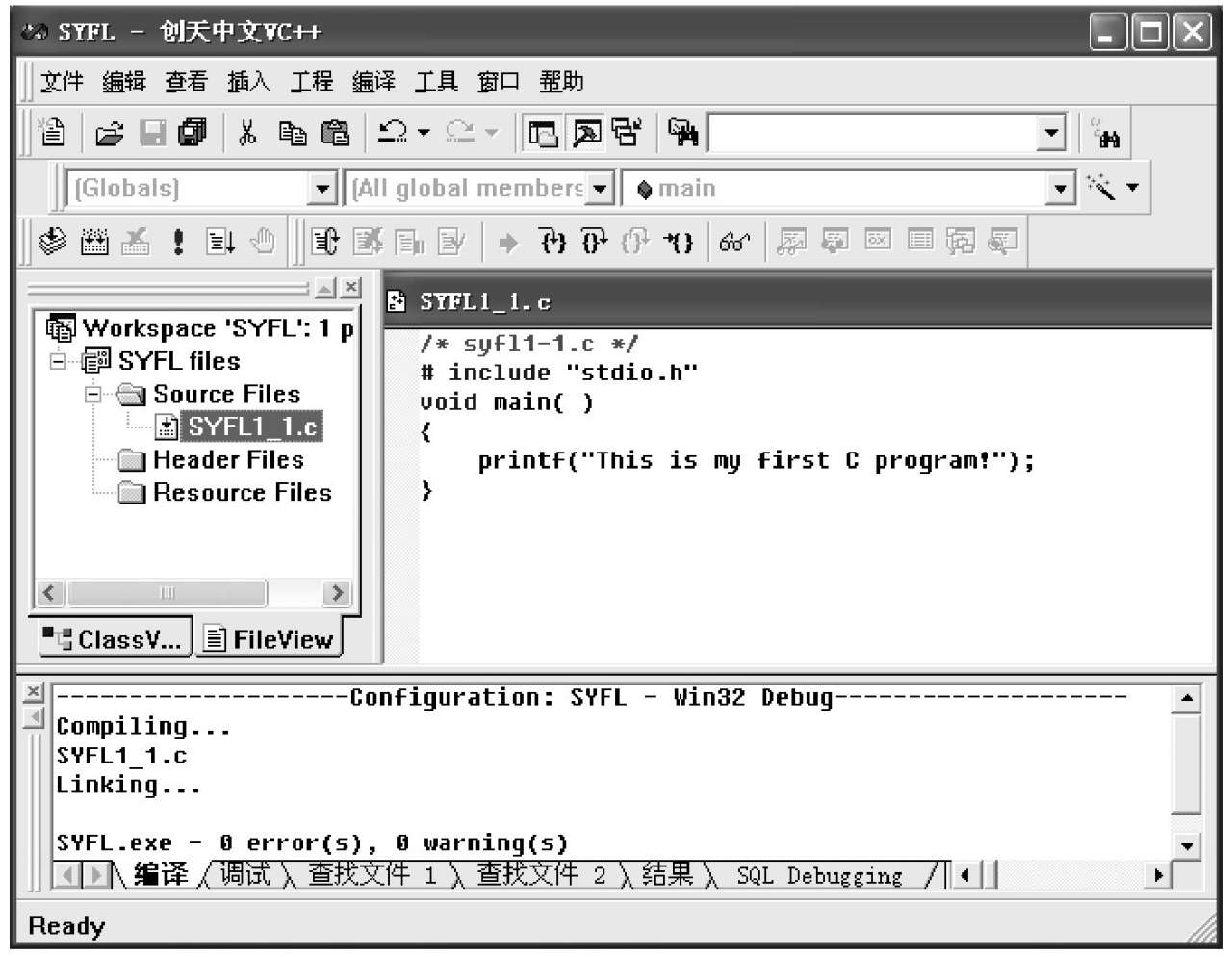
Task: Click the Window List icon
Action: (x=627, y=133)
